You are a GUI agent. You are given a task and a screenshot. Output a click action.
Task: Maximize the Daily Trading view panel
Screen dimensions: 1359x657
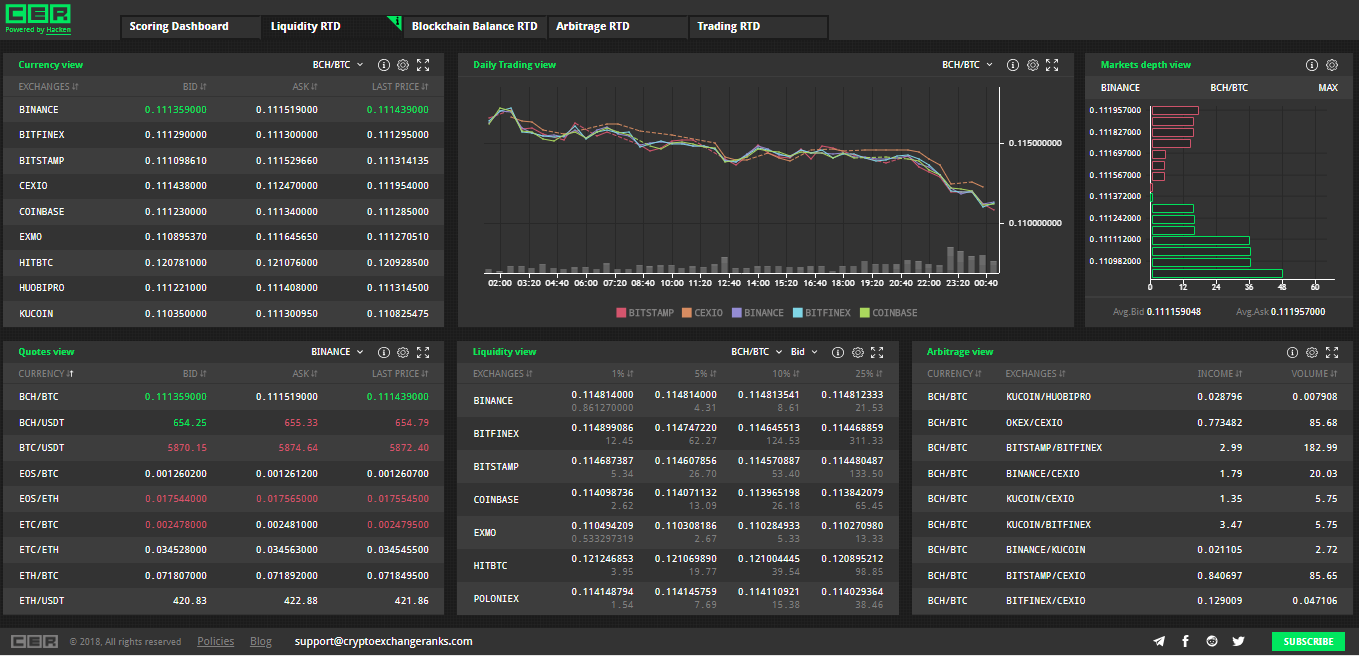point(1052,65)
